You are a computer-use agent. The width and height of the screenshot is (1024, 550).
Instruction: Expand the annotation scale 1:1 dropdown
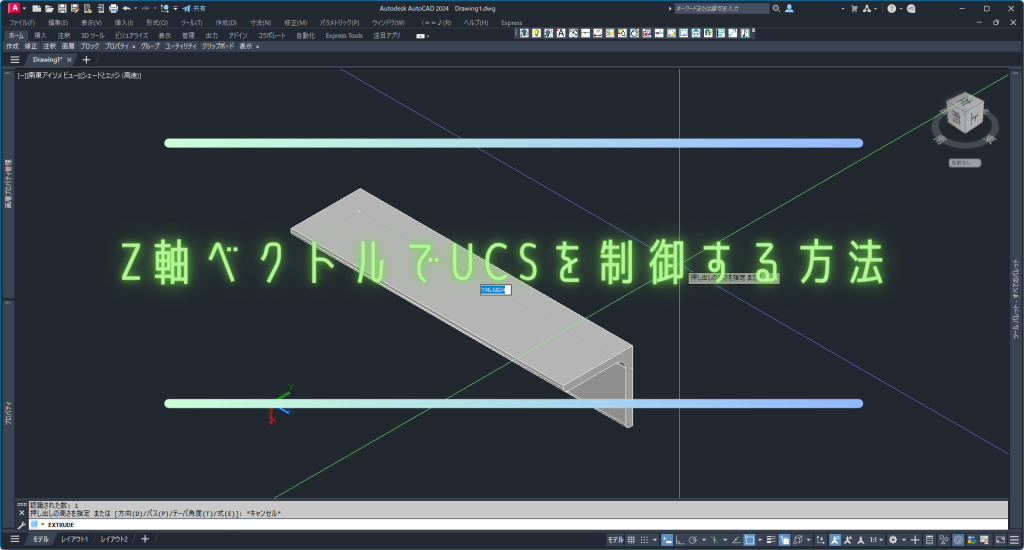[x=877, y=540]
